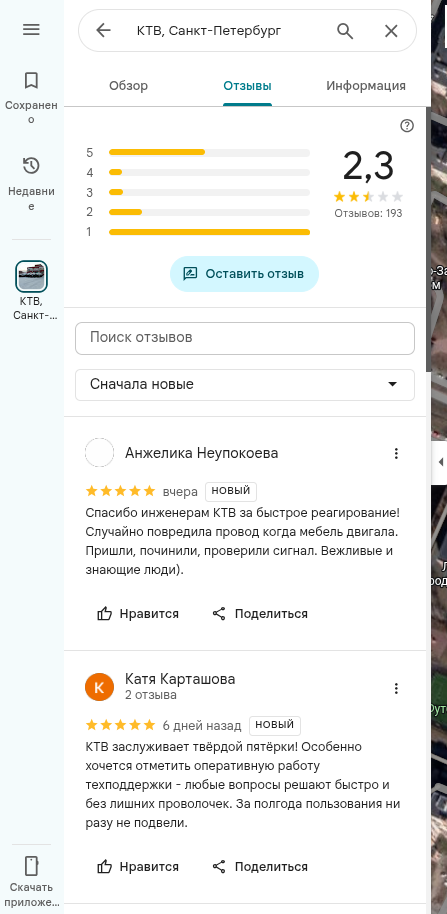This screenshot has height=914, width=447.
Task: Click the side panel vertical scrollbar
Action: (x=428, y=239)
